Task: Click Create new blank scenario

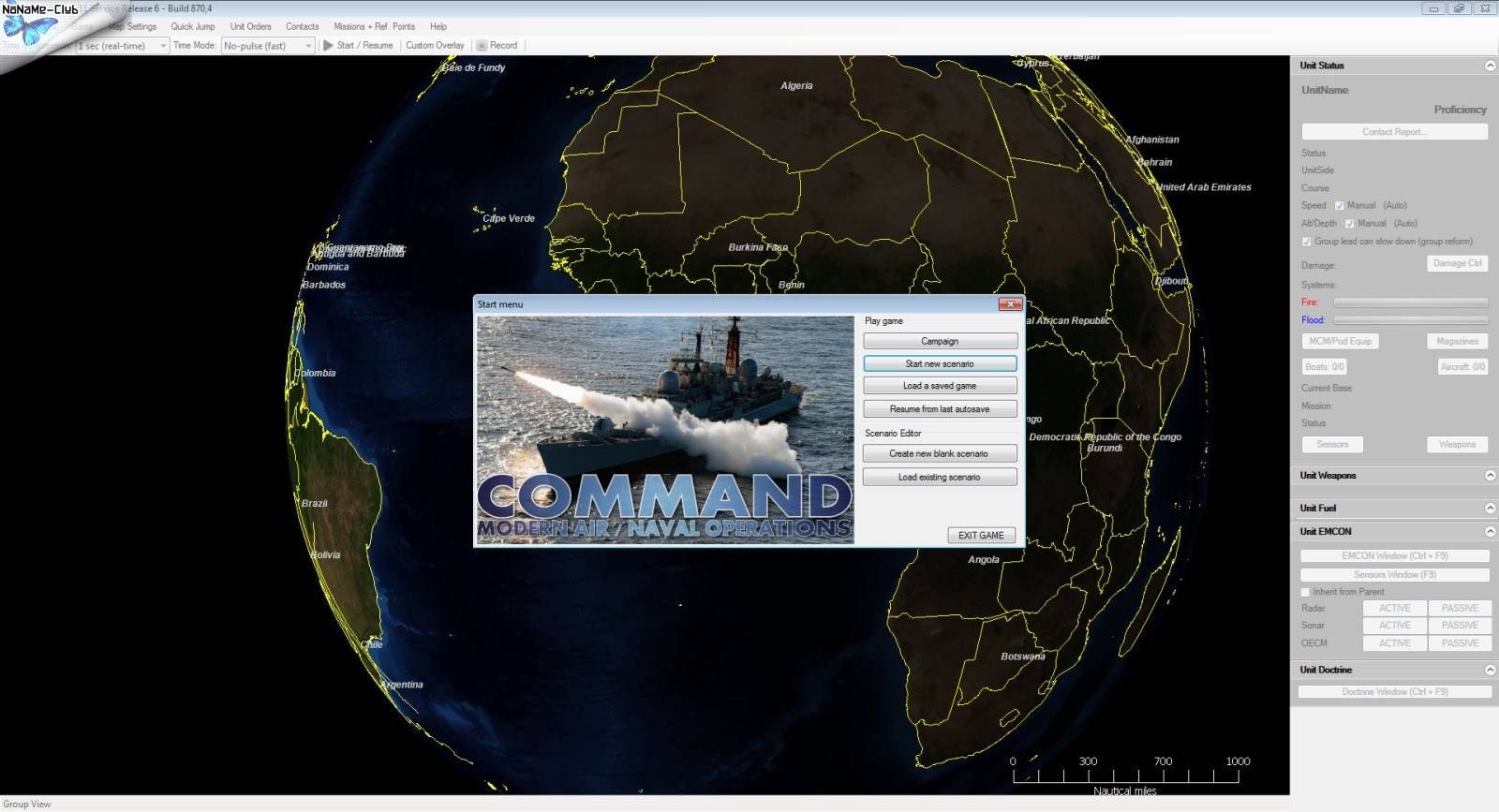Action: click(940, 453)
